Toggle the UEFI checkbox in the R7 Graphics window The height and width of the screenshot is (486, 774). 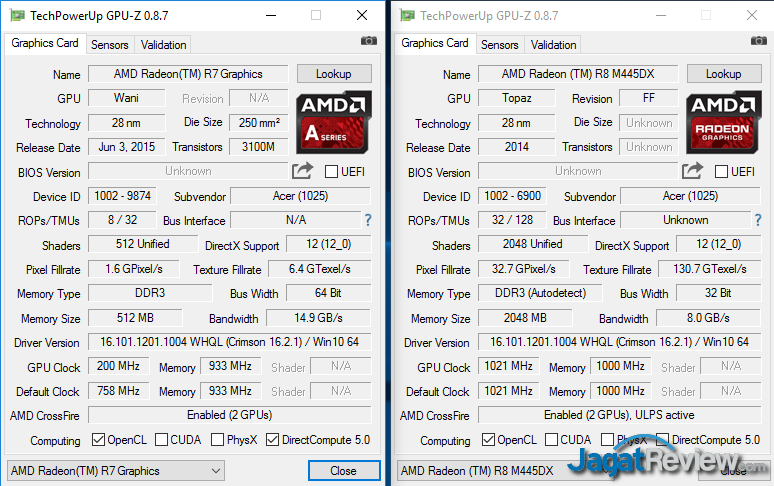point(331,172)
